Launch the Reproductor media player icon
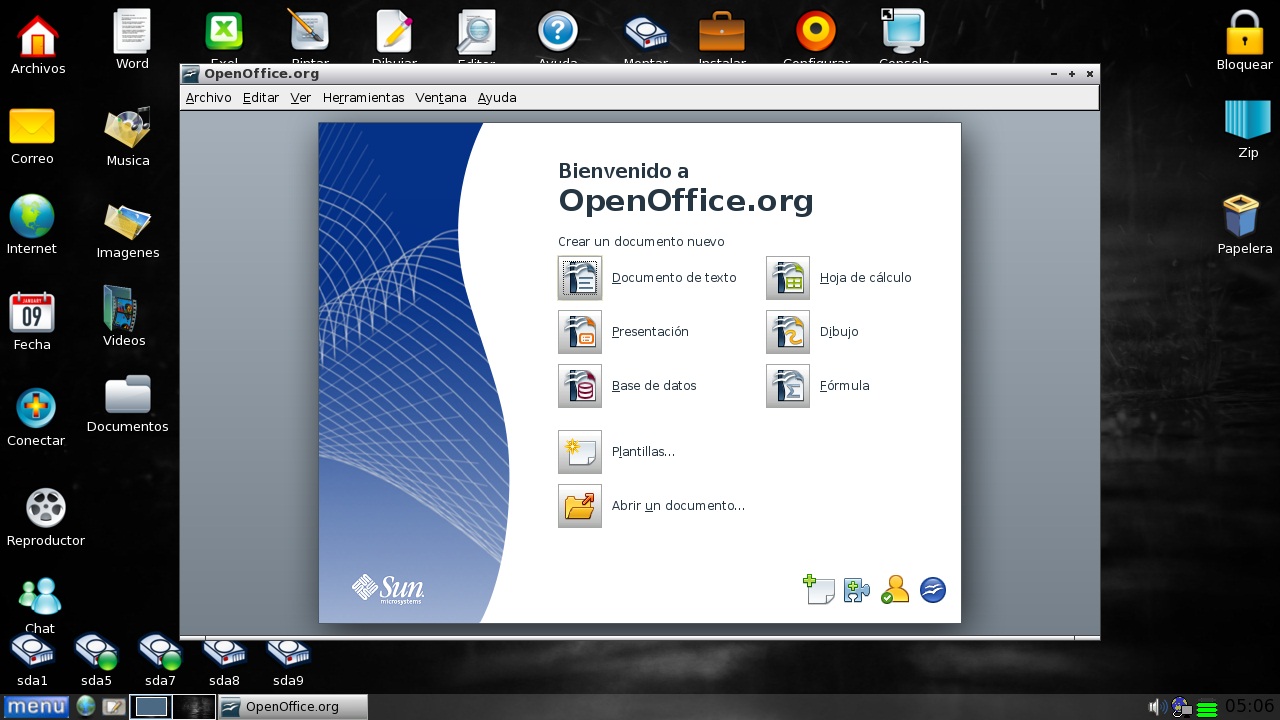 point(46,508)
